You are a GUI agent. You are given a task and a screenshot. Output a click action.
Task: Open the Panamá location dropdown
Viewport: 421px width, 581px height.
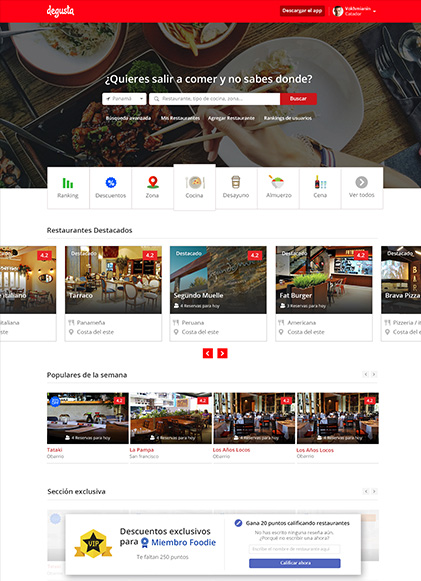coord(124,99)
